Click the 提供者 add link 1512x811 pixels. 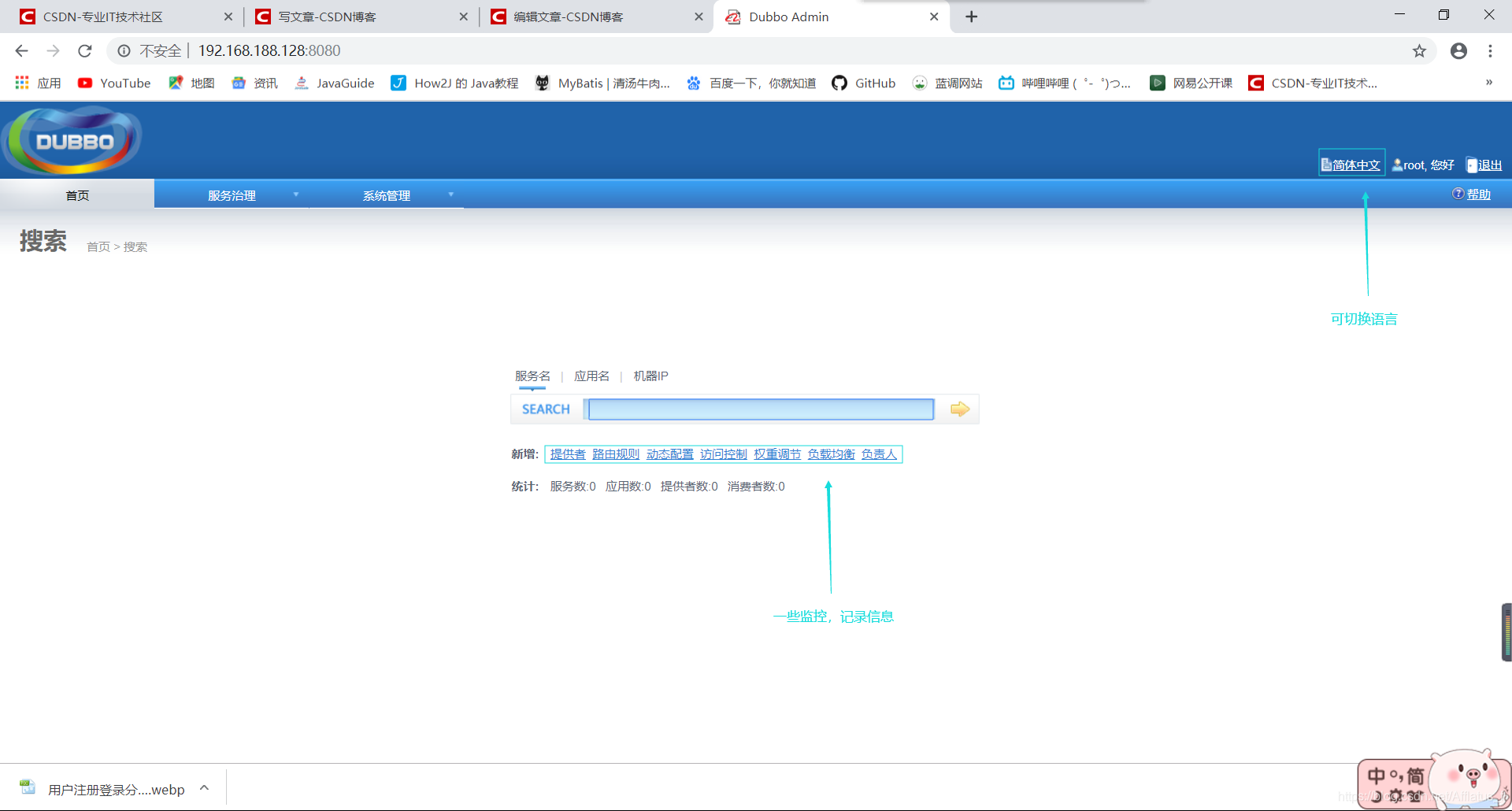(568, 454)
